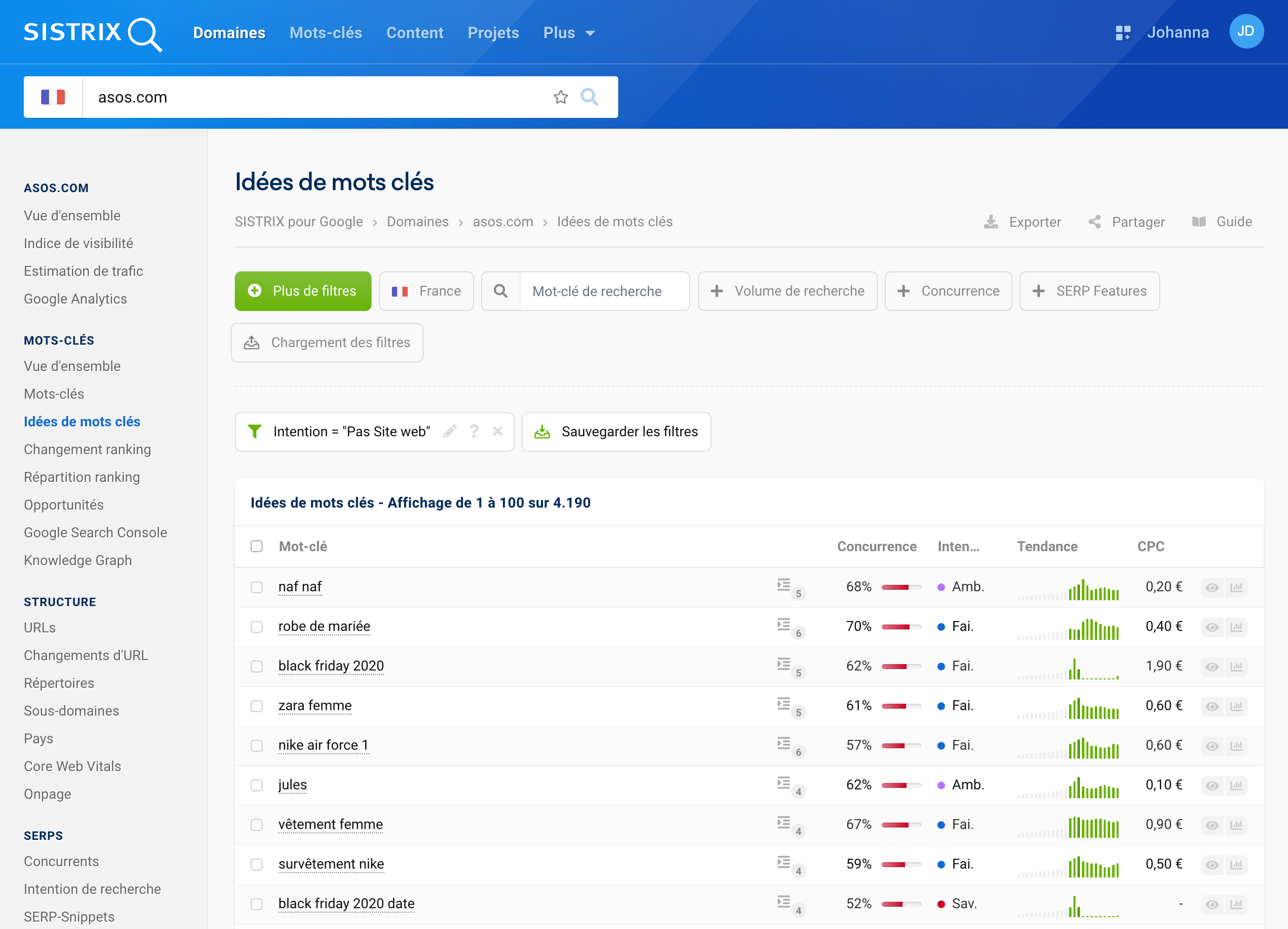The height and width of the screenshot is (929, 1288).
Task: Open Plus de filtres
Action: click(303, 291)
